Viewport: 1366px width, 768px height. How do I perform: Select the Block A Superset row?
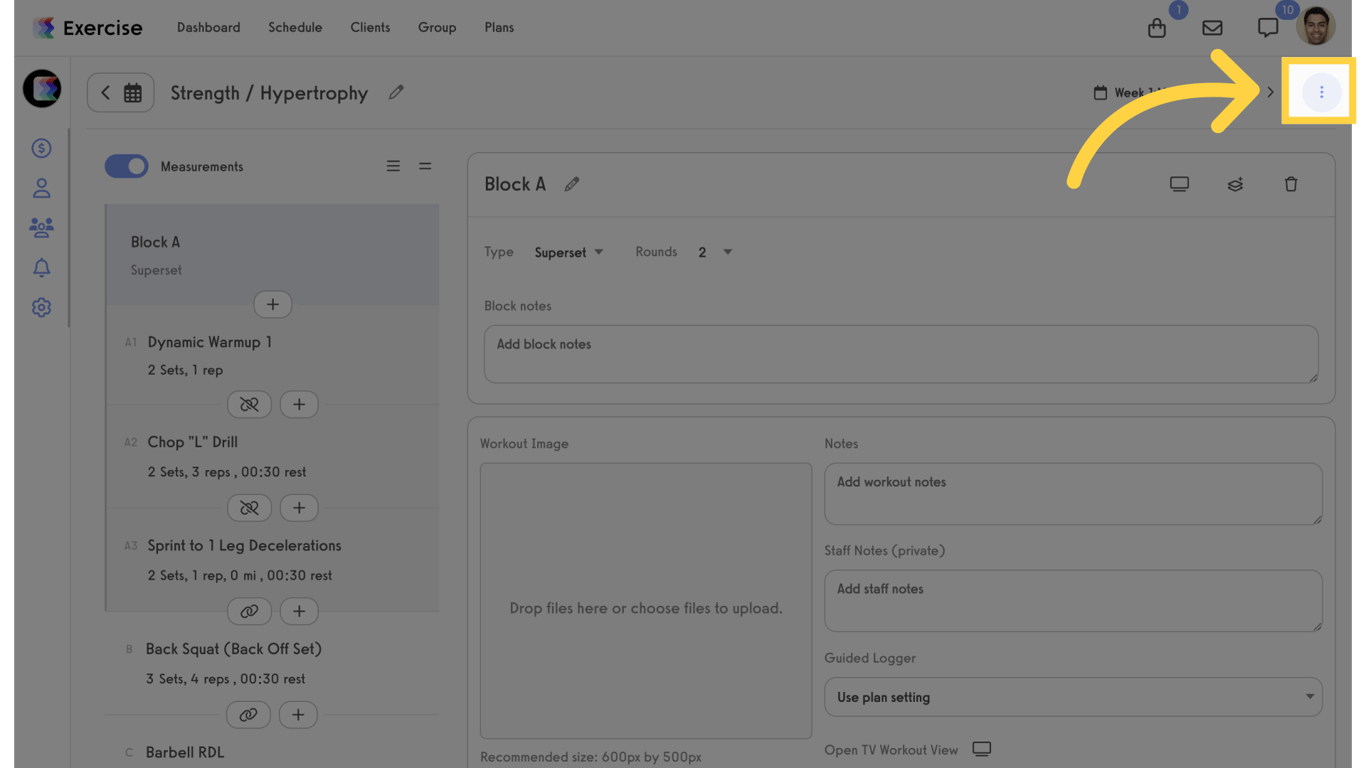point(272,255)
